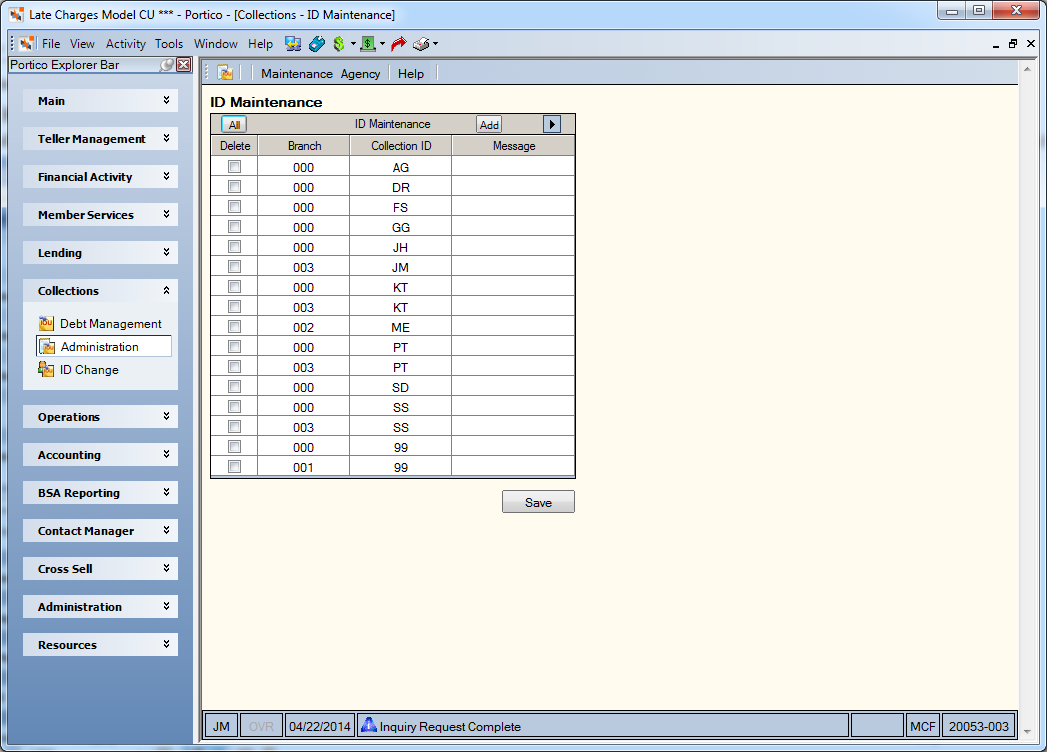Open the Activity menu
1047x752 pixels.
(x=126, y=44)
